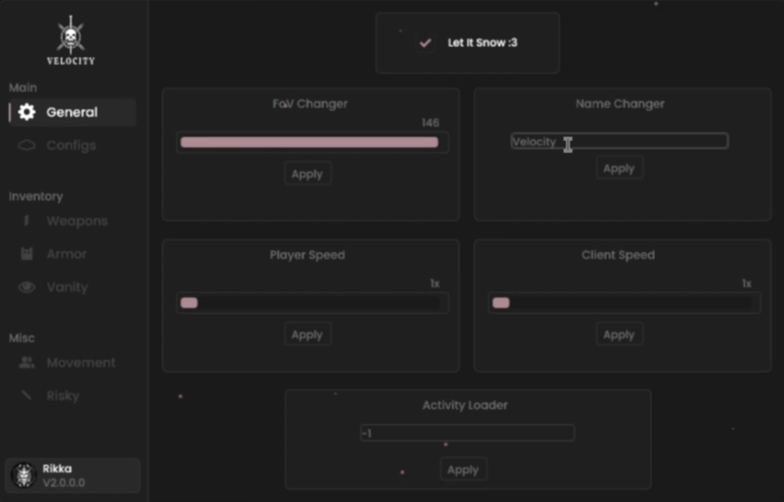
Task: Switch to the Armor page
Action: tap(72, 254)
